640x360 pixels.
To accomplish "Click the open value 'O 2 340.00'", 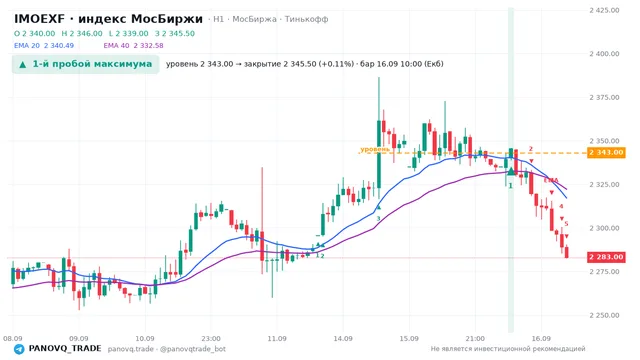I will coord(34,33).
